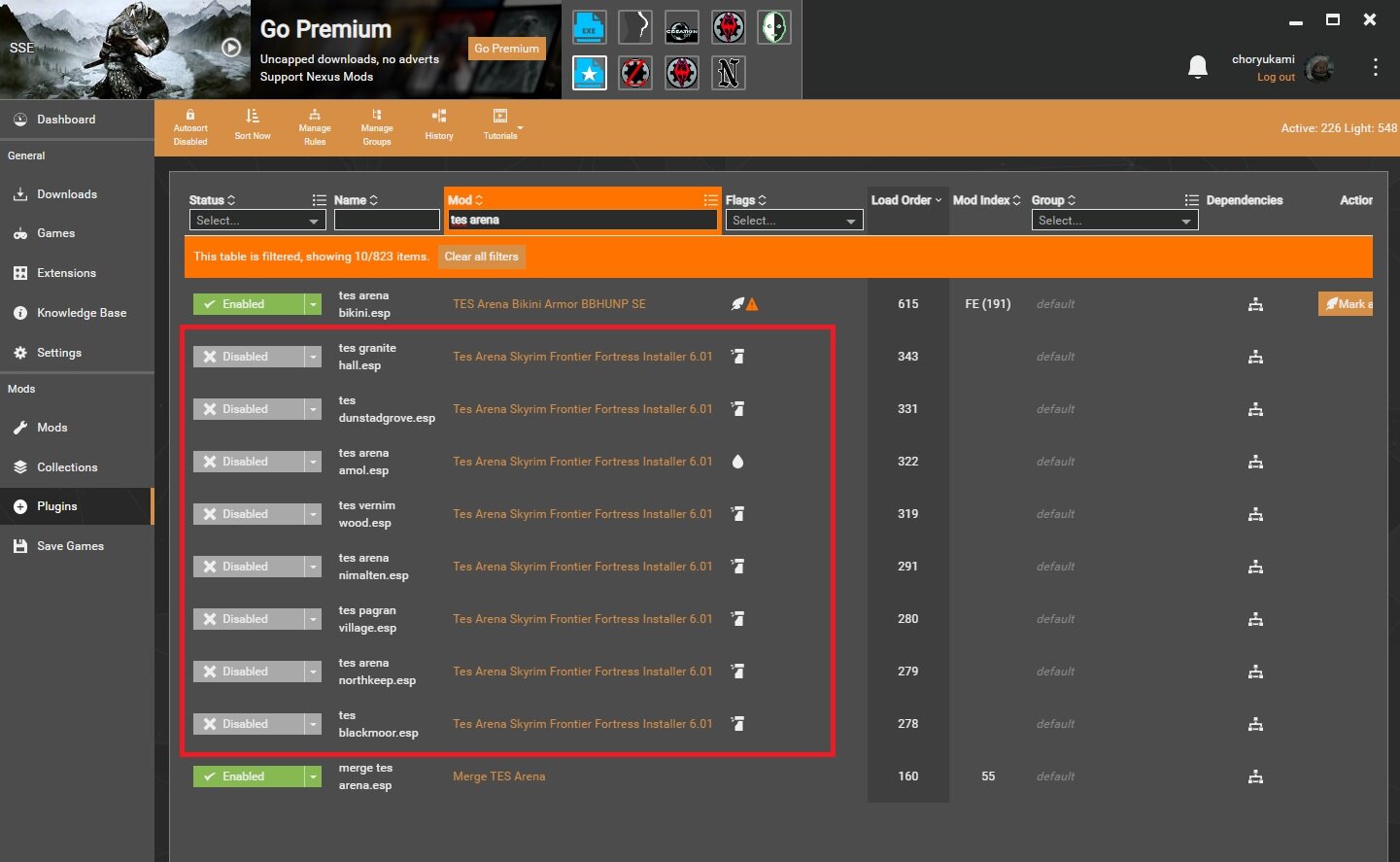
Task: Enable the tes granite hall.esp plugin
Action: click(x=249, y=357)
